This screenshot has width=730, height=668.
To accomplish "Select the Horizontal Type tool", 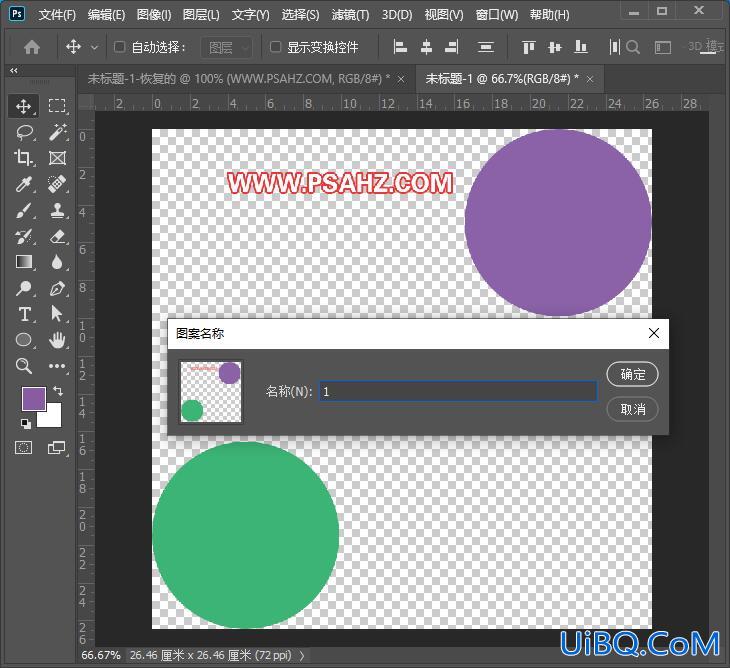I will [x=24, y=314].
